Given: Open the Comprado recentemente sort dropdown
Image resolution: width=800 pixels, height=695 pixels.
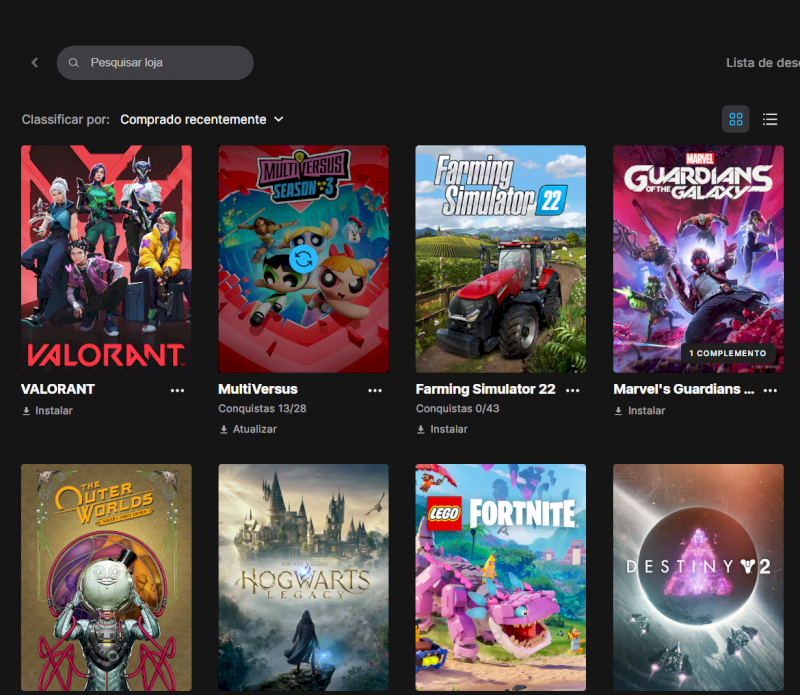Looking at the screenshot, I should (x=202, y=119).
